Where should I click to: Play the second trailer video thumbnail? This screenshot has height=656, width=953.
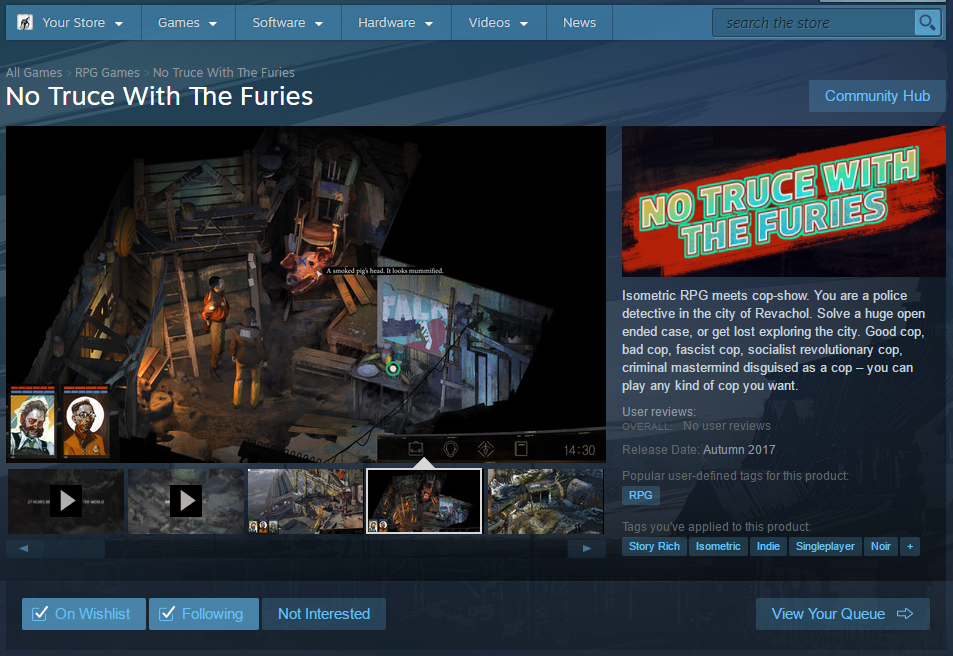coord(185,501)
